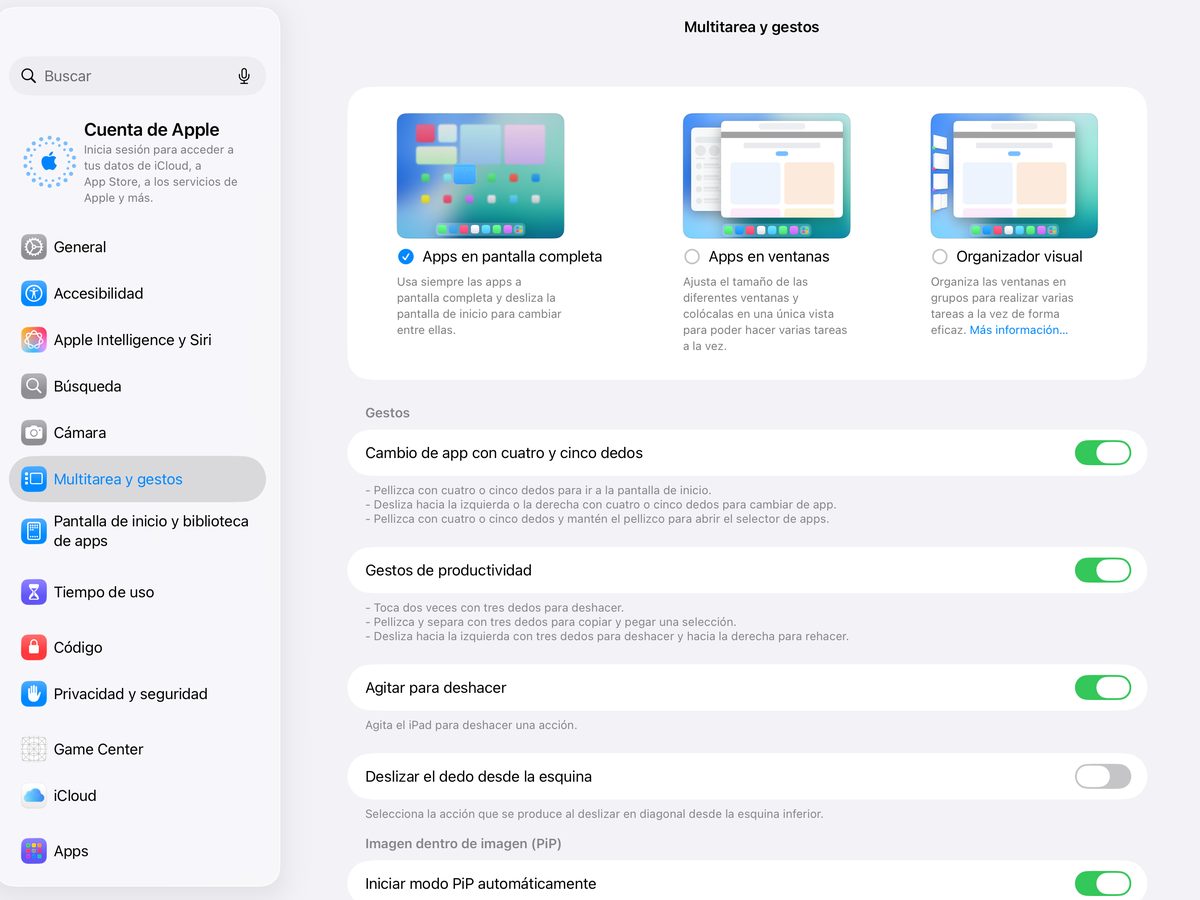The width and height of the screenshot is (1200, 900).
Task: Open Game Center settings
Action: 137,749
